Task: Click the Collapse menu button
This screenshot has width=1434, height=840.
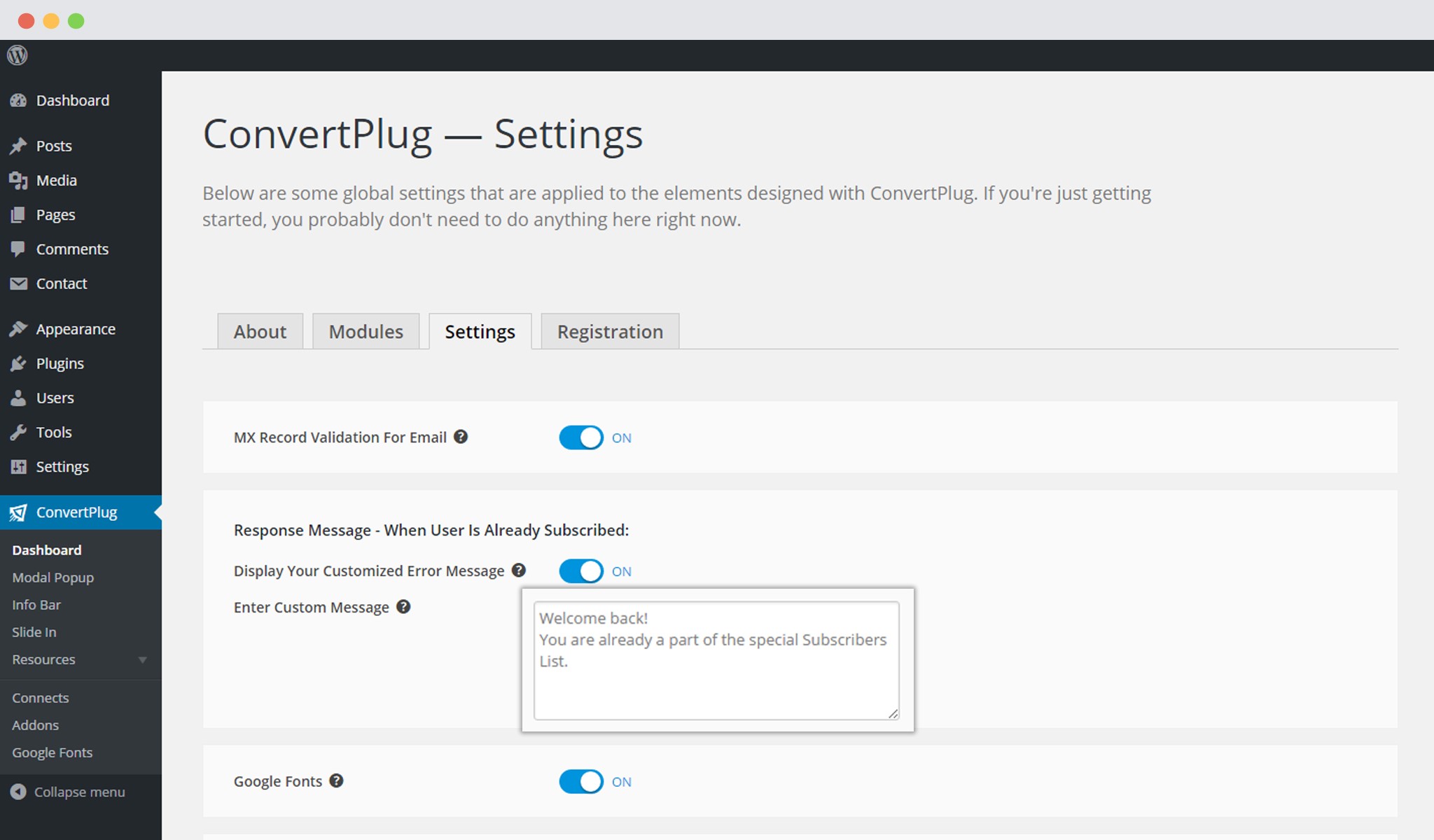Action: coord(70,791)
